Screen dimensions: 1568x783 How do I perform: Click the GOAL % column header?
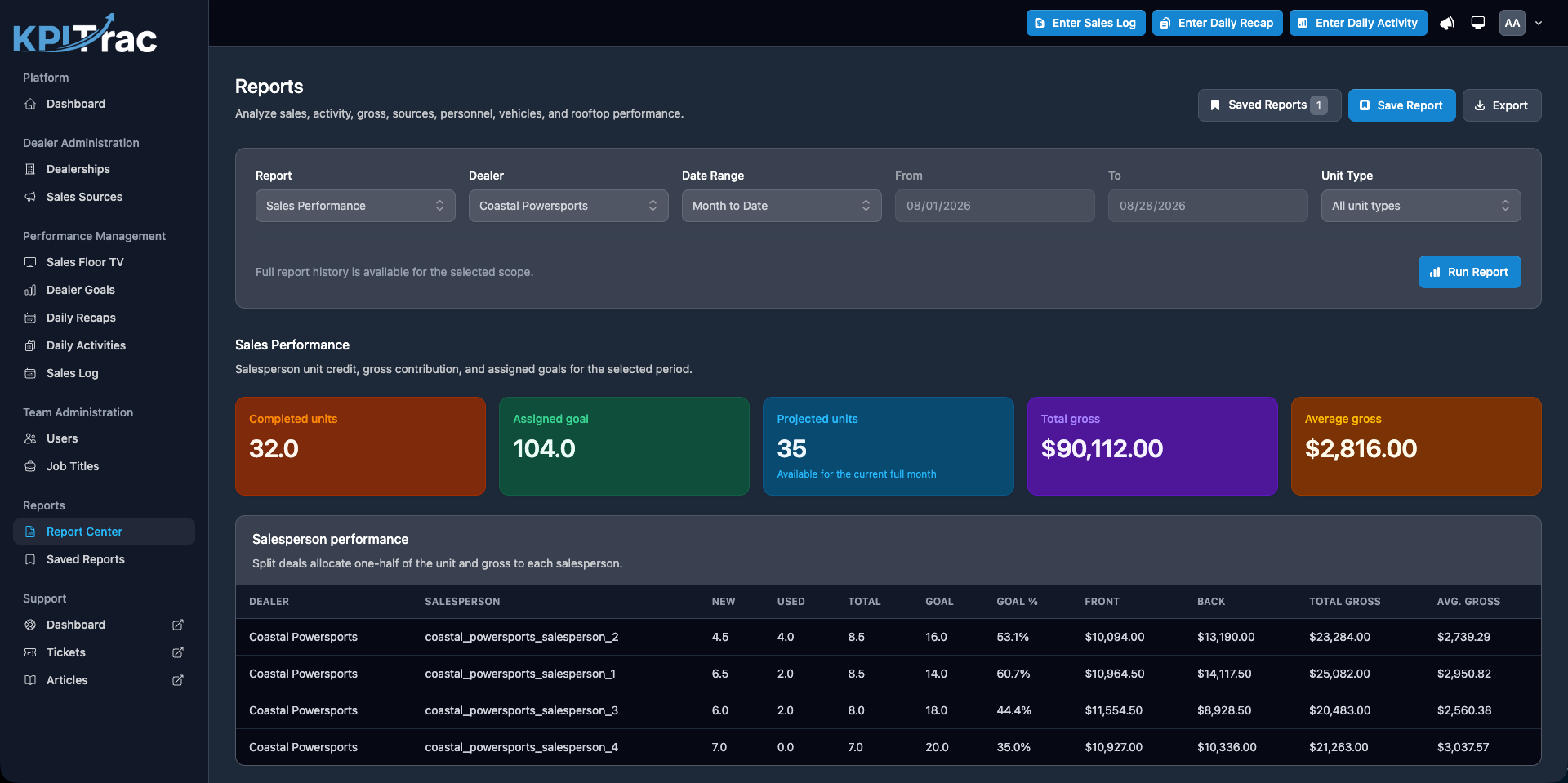click(1017, 602)
